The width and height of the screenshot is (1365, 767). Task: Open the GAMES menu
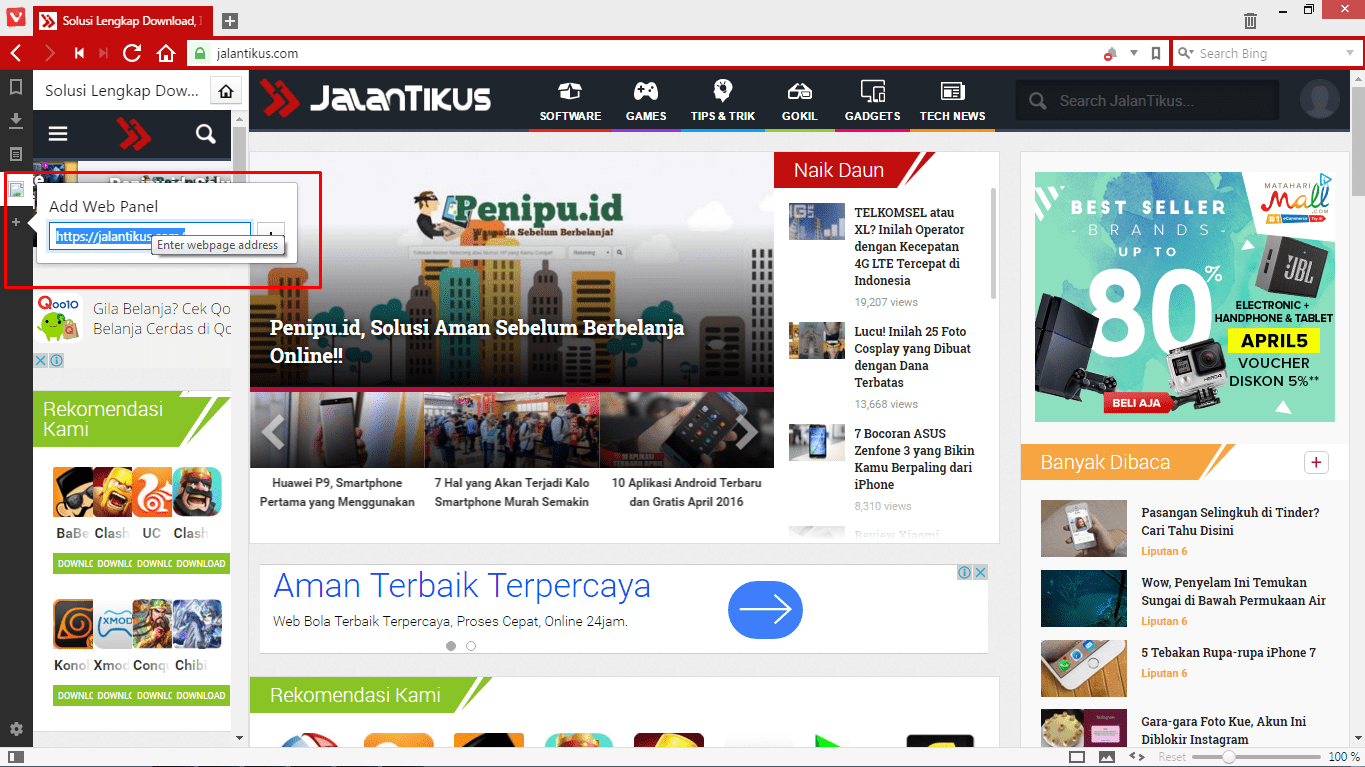(646, 102)
